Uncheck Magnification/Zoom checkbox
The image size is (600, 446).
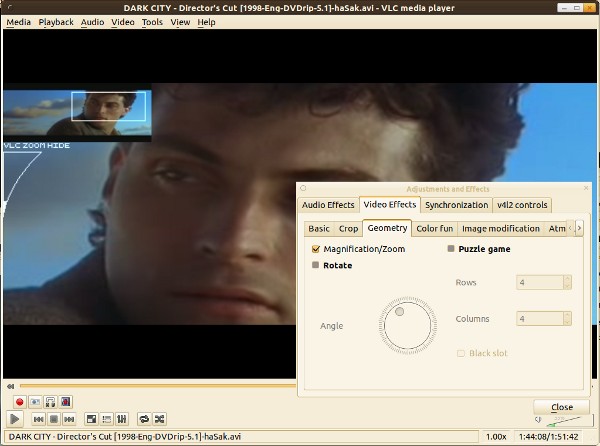[x=316, y=249]
